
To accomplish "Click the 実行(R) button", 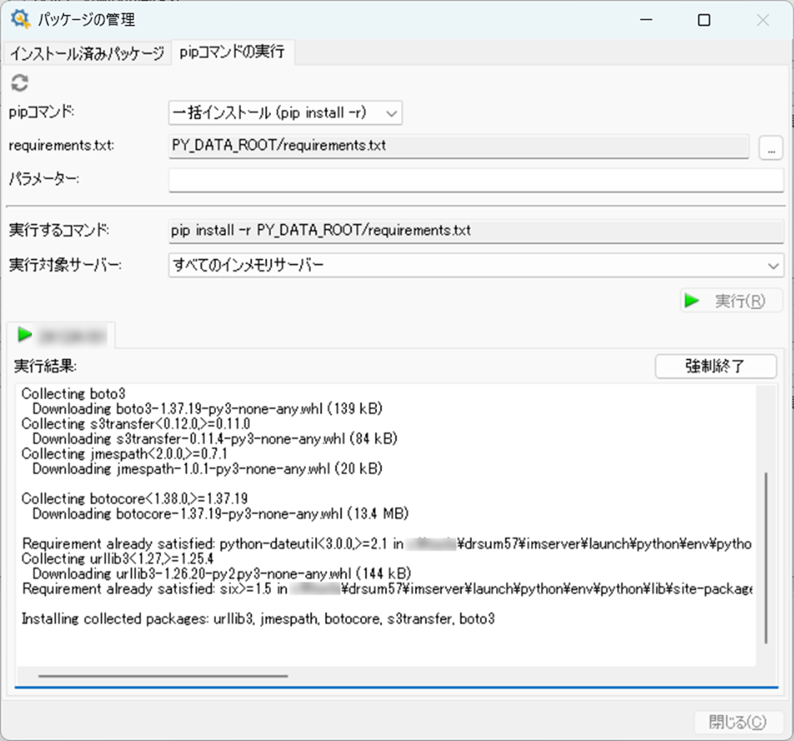I will tap(730, 301).
